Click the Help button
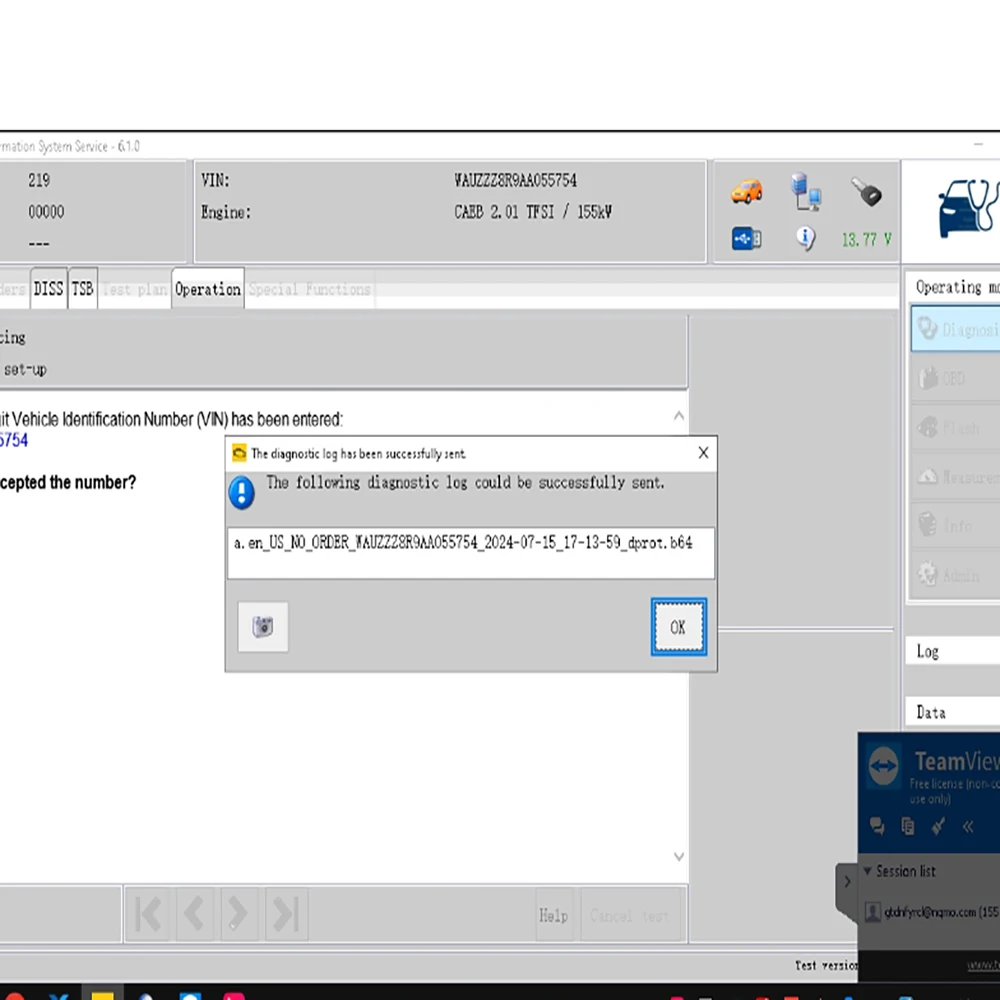 point(553,916)
